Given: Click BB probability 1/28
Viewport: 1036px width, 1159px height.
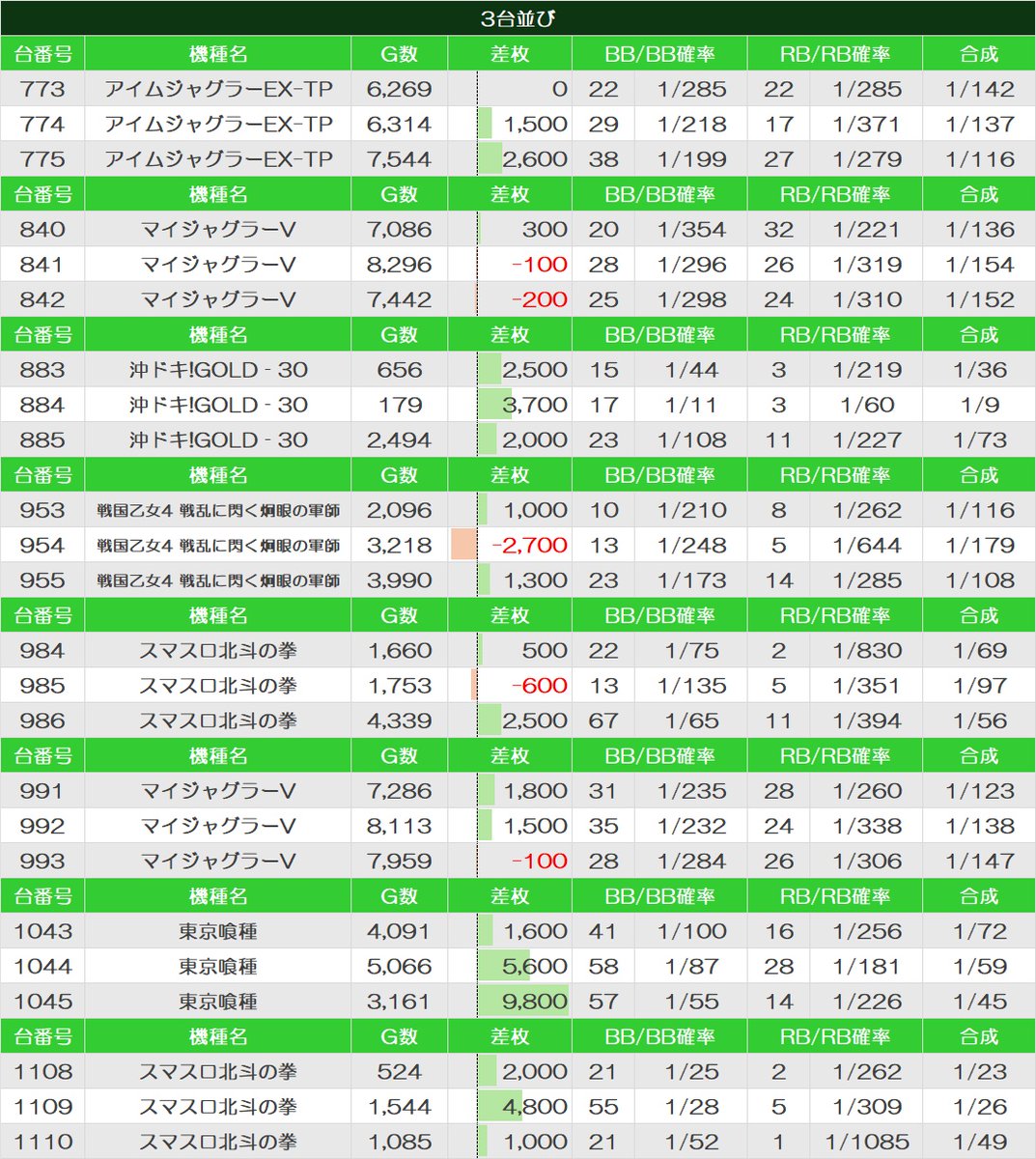Looking at the screenshot, I should 691,1107.
